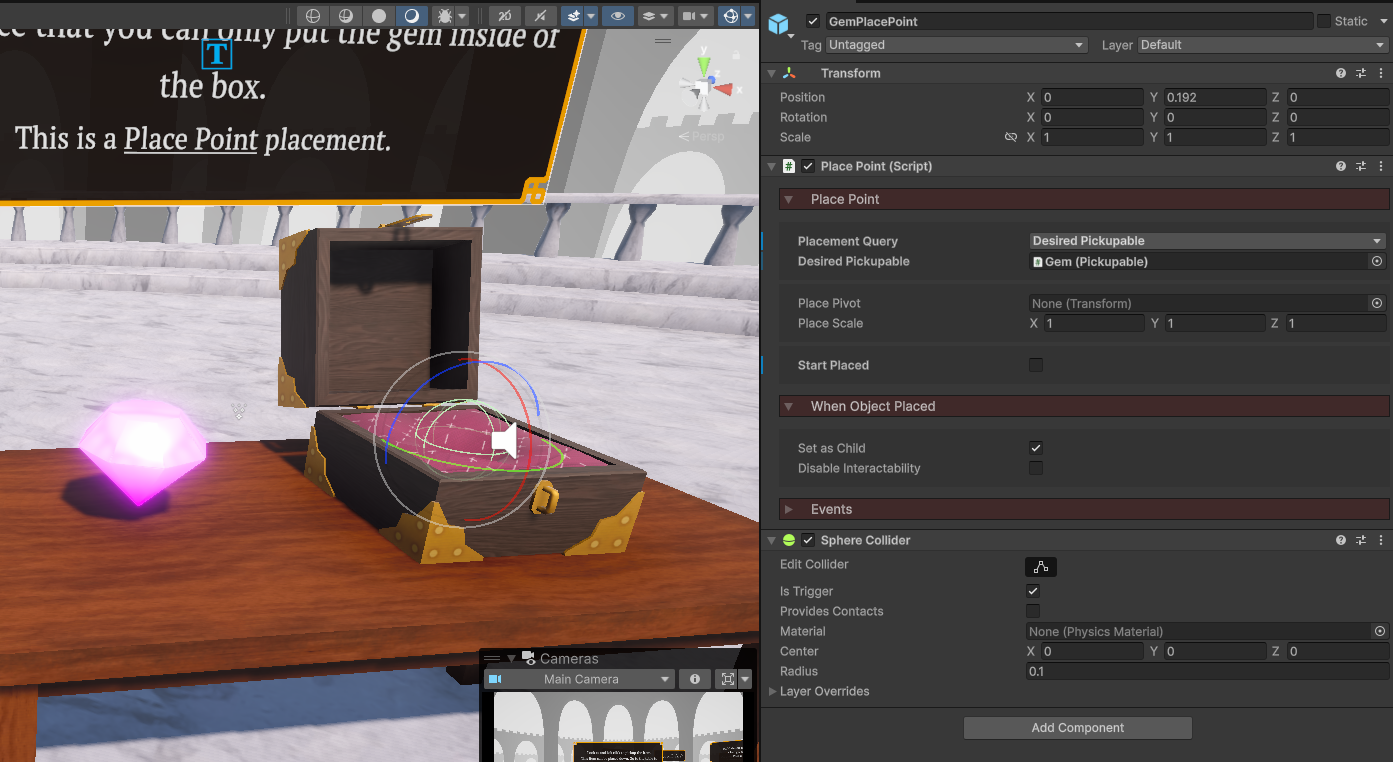Uncheck the Set as Child checkbox

pyautogui.click(x=1036, y=448)
